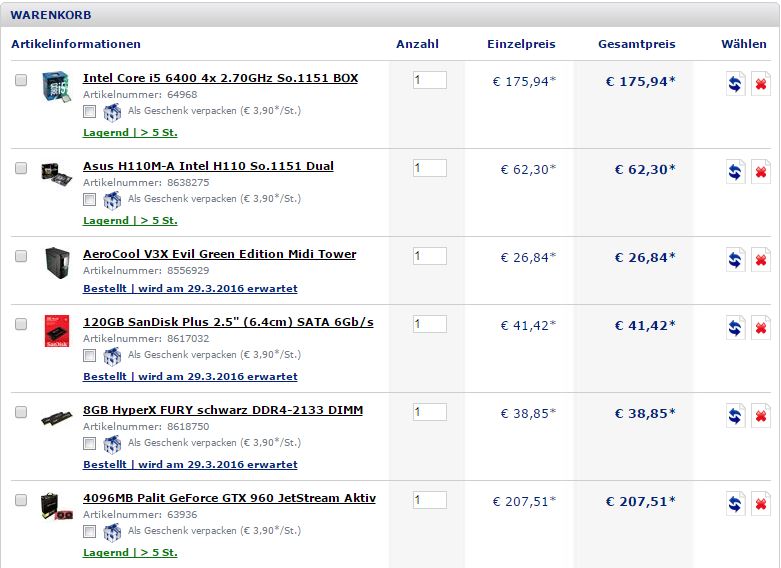Click Lagernd status under Palit GeForce
This screenshot has height=568, width=781.
[x=130, y=553]
